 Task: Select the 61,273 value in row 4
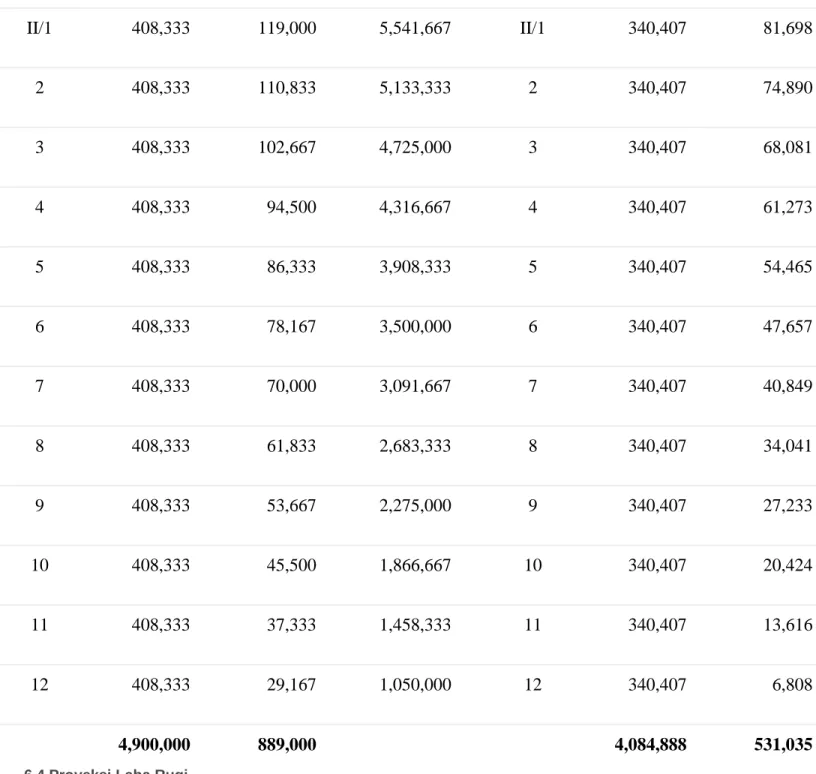[787, 207]
